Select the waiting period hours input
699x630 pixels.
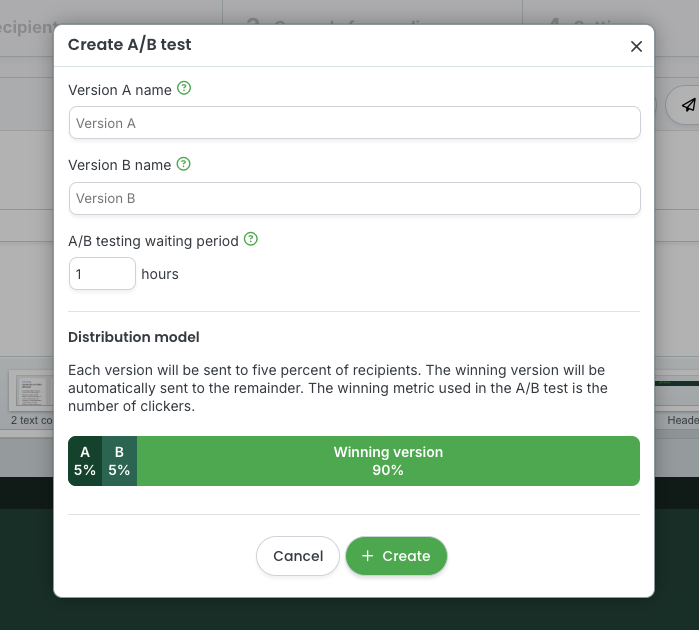(x=102, y=274)
